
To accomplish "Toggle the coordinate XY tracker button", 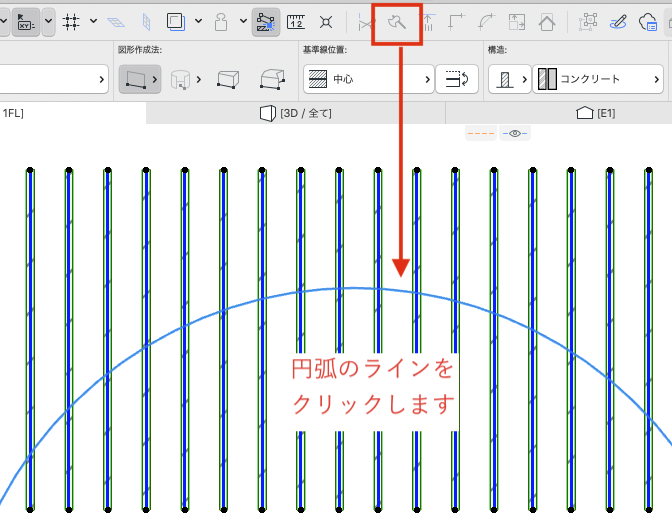I will [x=26, y=22].
